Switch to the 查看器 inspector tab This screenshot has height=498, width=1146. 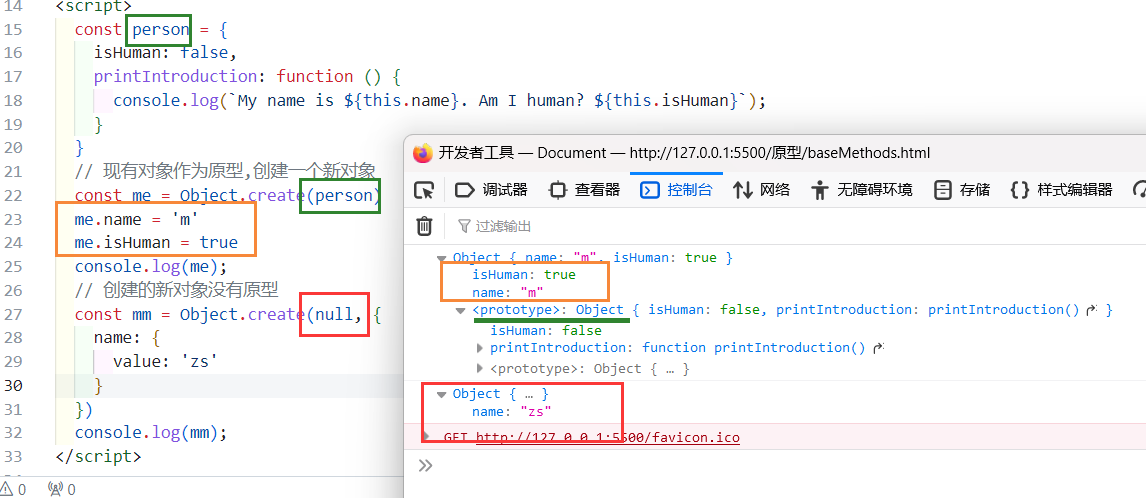[584, 190]
